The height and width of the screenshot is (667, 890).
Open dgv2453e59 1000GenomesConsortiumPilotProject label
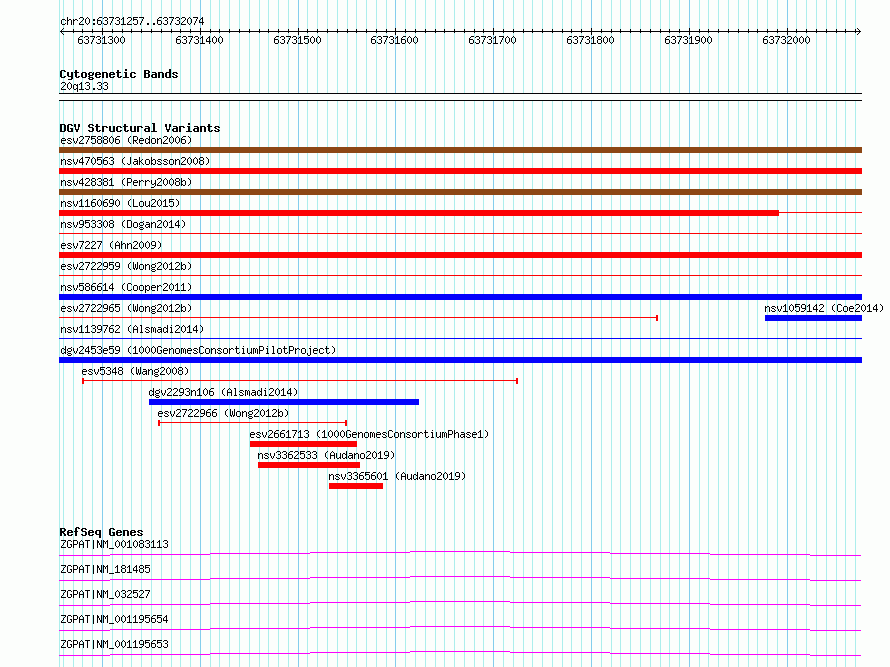[x=198, y=350]
